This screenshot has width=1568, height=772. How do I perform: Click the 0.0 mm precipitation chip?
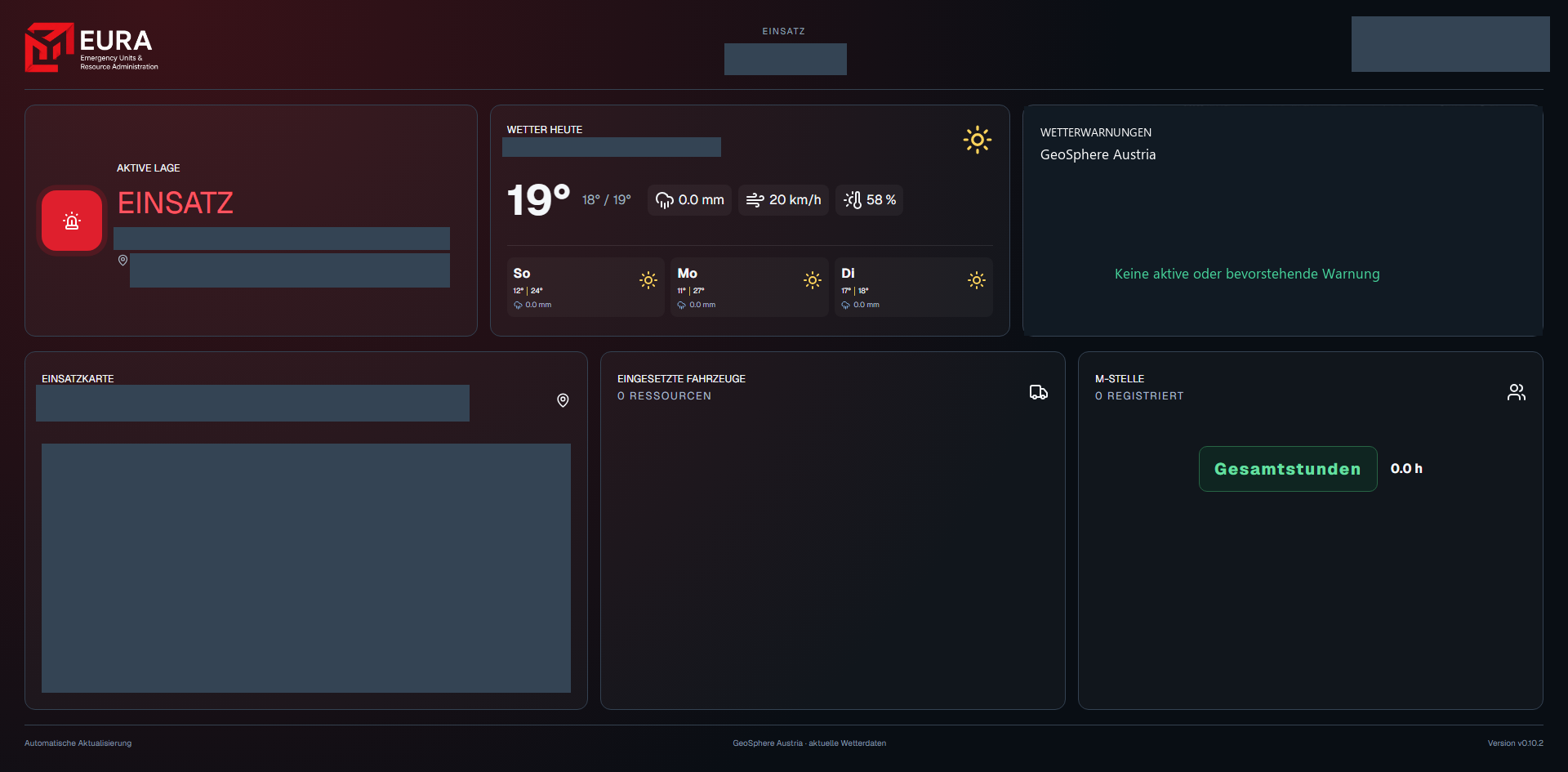coord(690,200)
